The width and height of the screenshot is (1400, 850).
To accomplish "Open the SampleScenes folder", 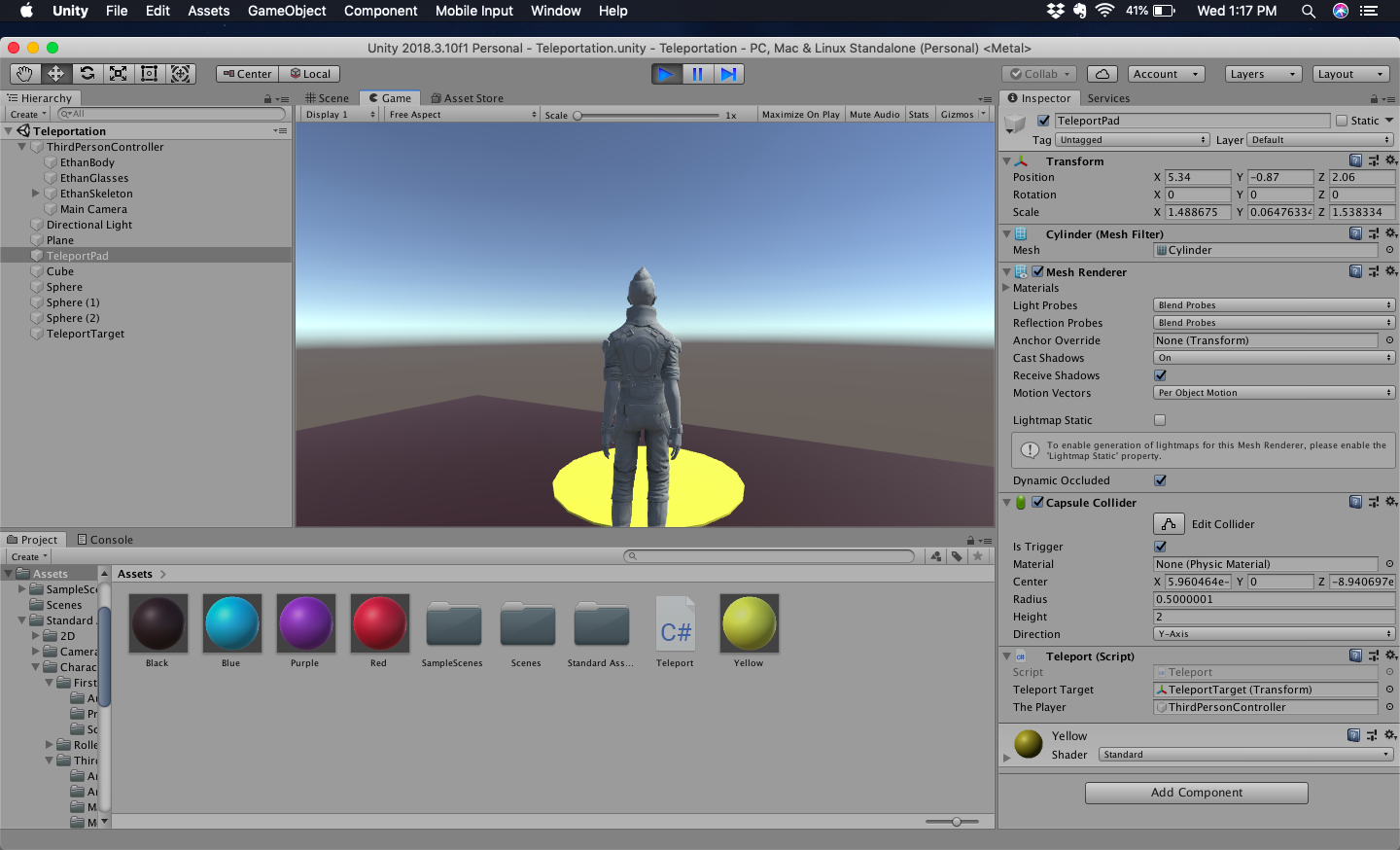I will (x=453, y=624).
